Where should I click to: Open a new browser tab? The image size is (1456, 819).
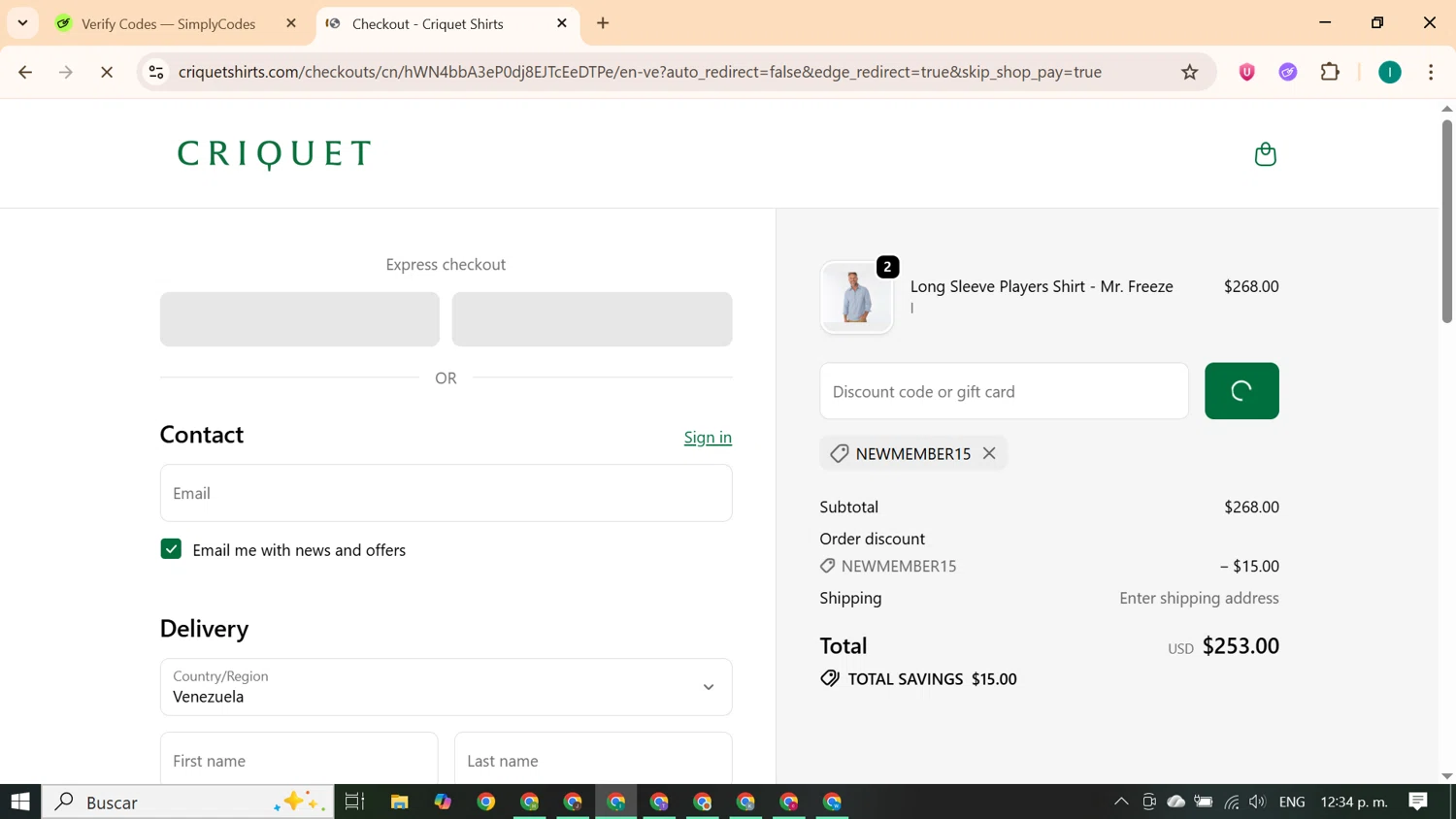(x=603, y=23)
